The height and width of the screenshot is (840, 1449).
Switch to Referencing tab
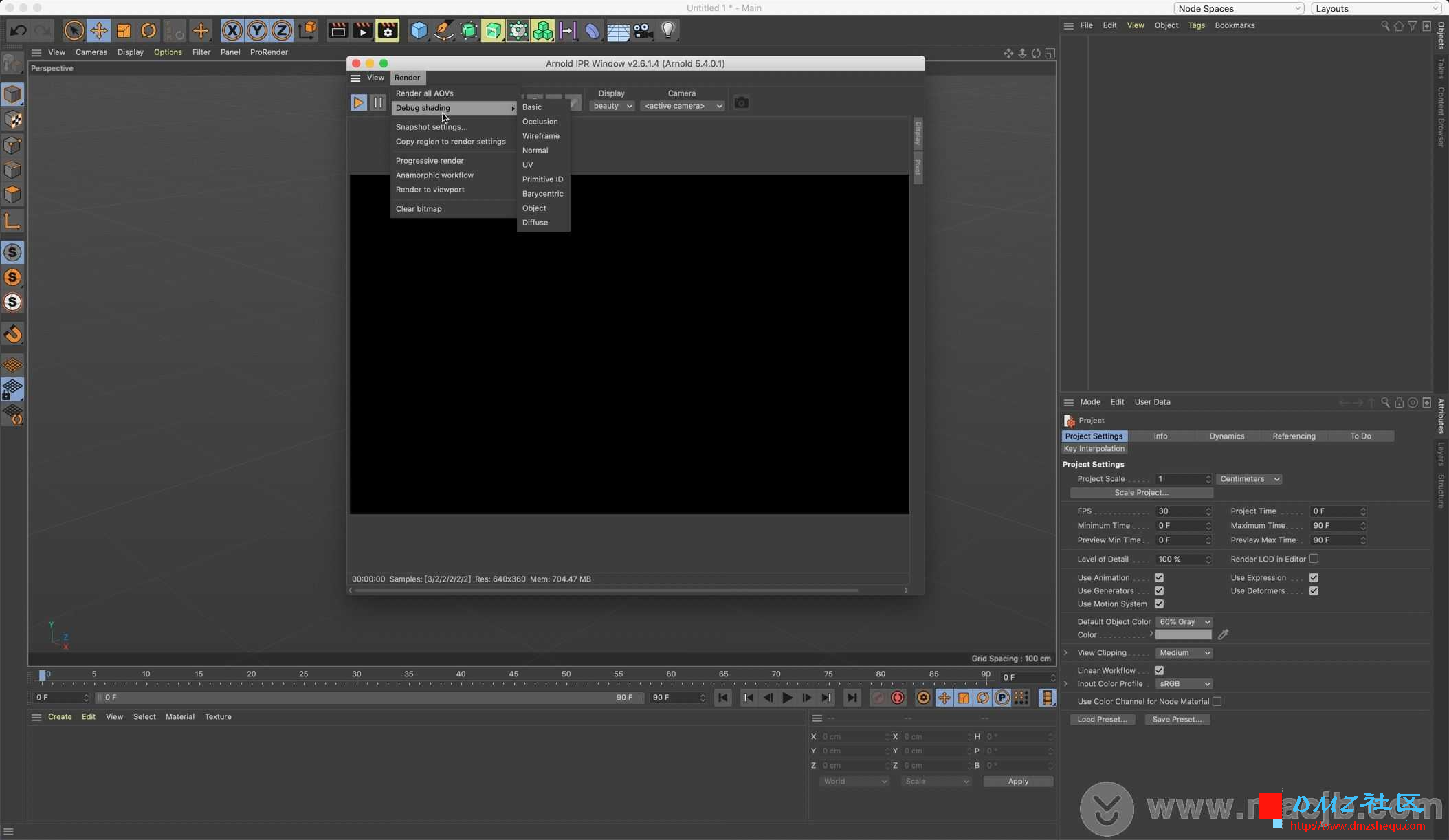(x=1294, y=436)
